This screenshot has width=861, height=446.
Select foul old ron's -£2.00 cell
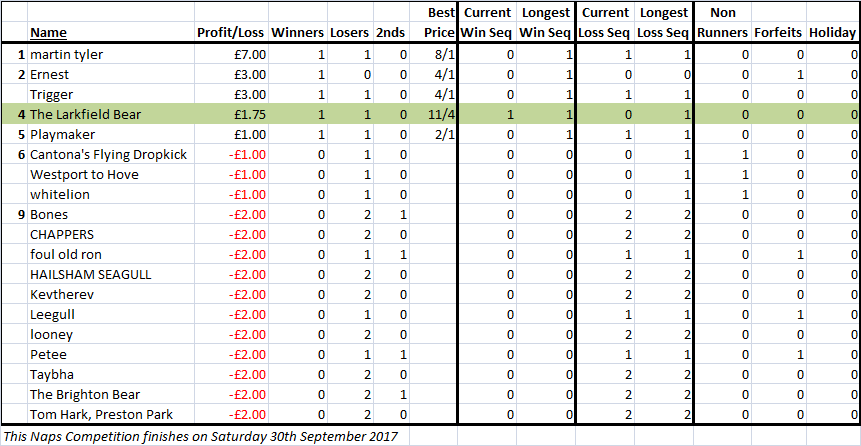tap(231, 254)
